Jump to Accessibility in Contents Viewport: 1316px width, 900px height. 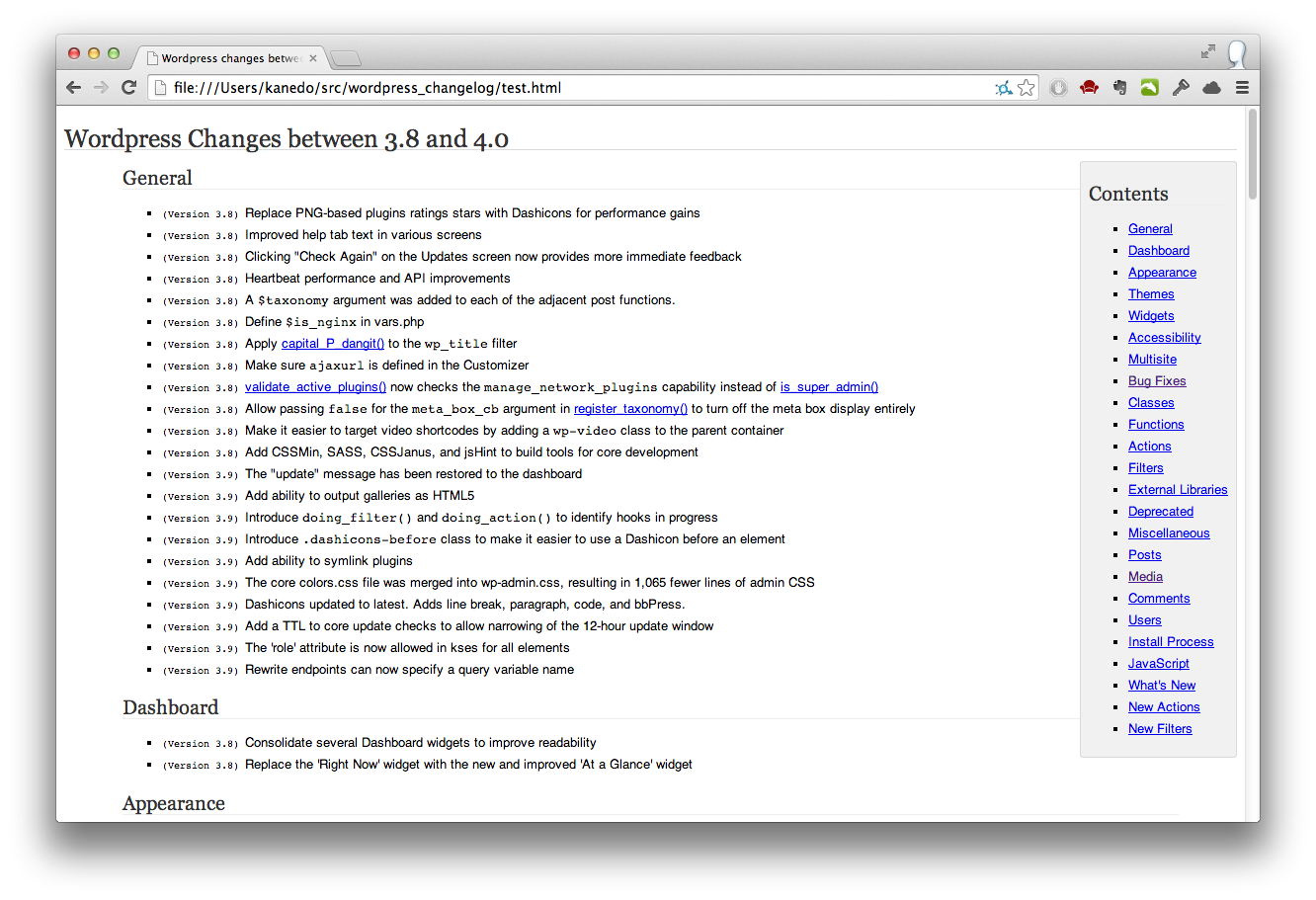tap(1165, 337)
